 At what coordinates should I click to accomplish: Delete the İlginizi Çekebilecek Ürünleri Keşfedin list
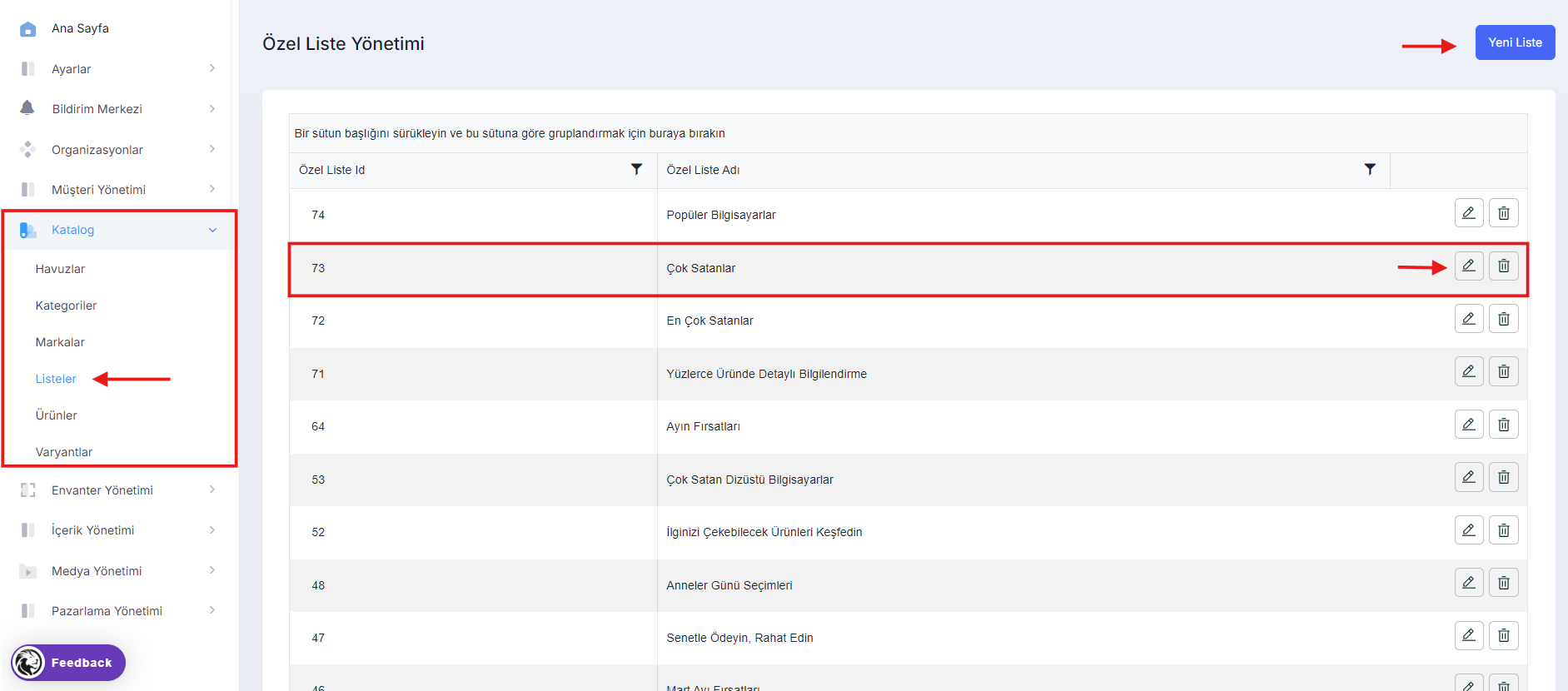(1504, 530)
